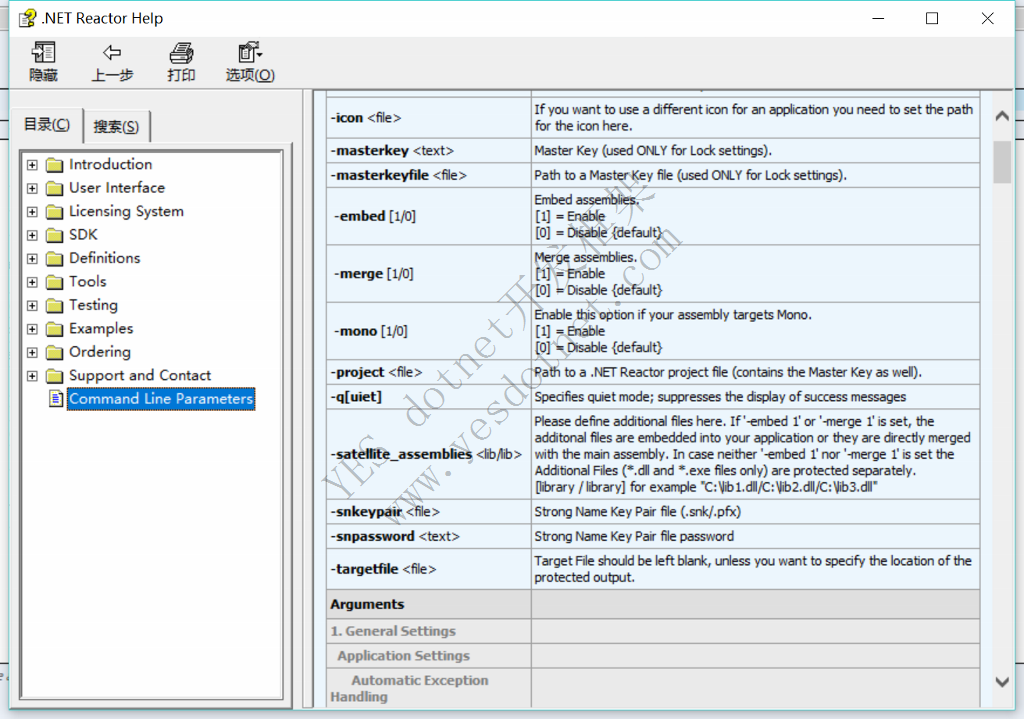The width and height of the screenshot is (1024, 719).
Task: Go back with the 上一步 arrow icon
Action: coord(112,52)
